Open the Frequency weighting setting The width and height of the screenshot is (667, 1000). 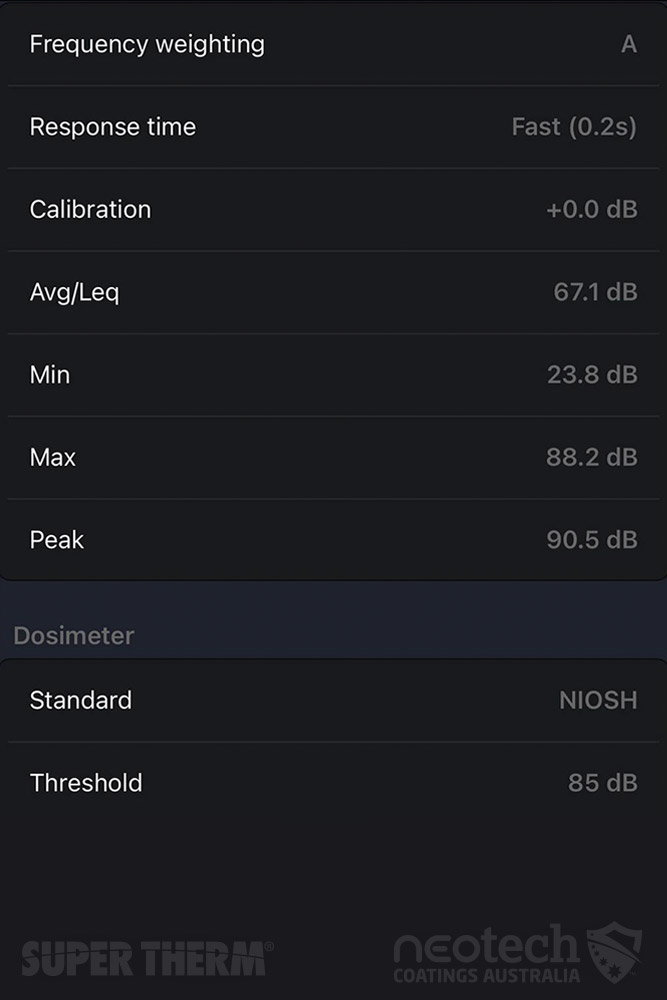pyautogui.click(x=147, y=45)
